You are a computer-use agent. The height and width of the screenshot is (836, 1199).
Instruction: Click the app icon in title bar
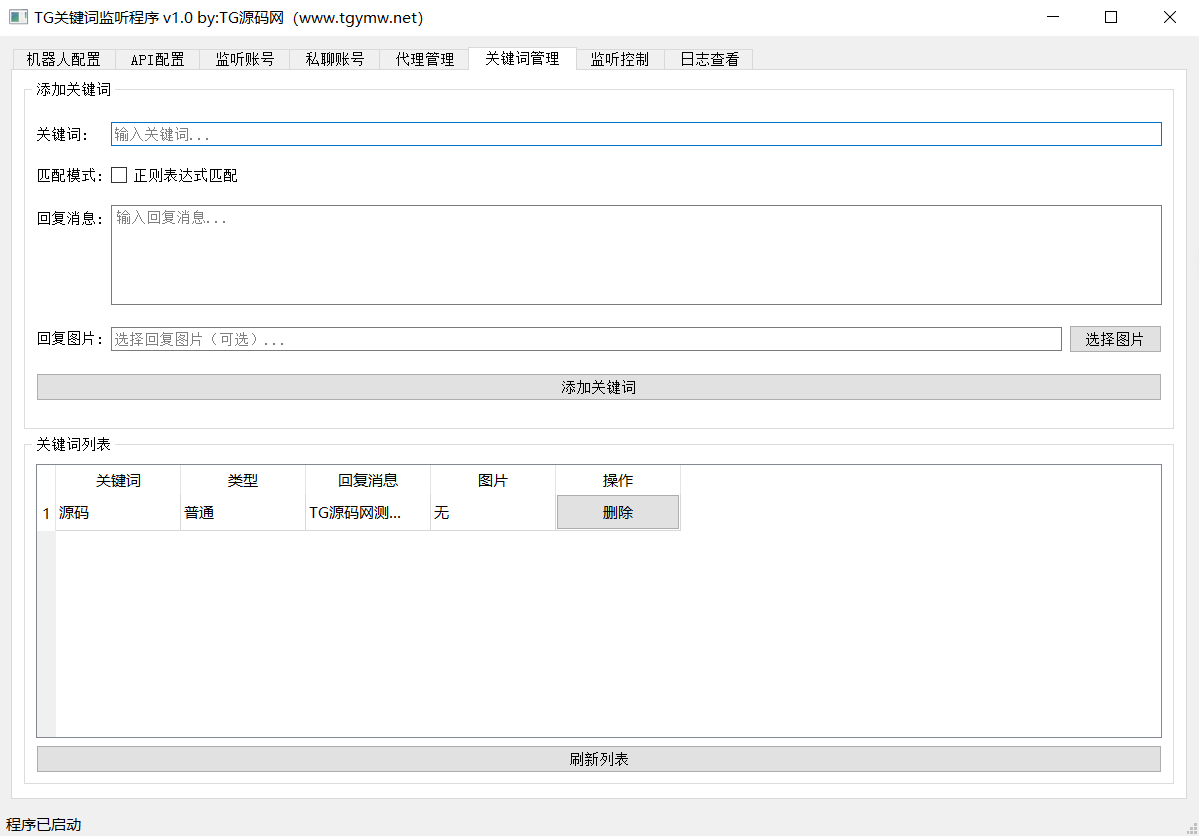pyautogui.click(x=18, y=17)
